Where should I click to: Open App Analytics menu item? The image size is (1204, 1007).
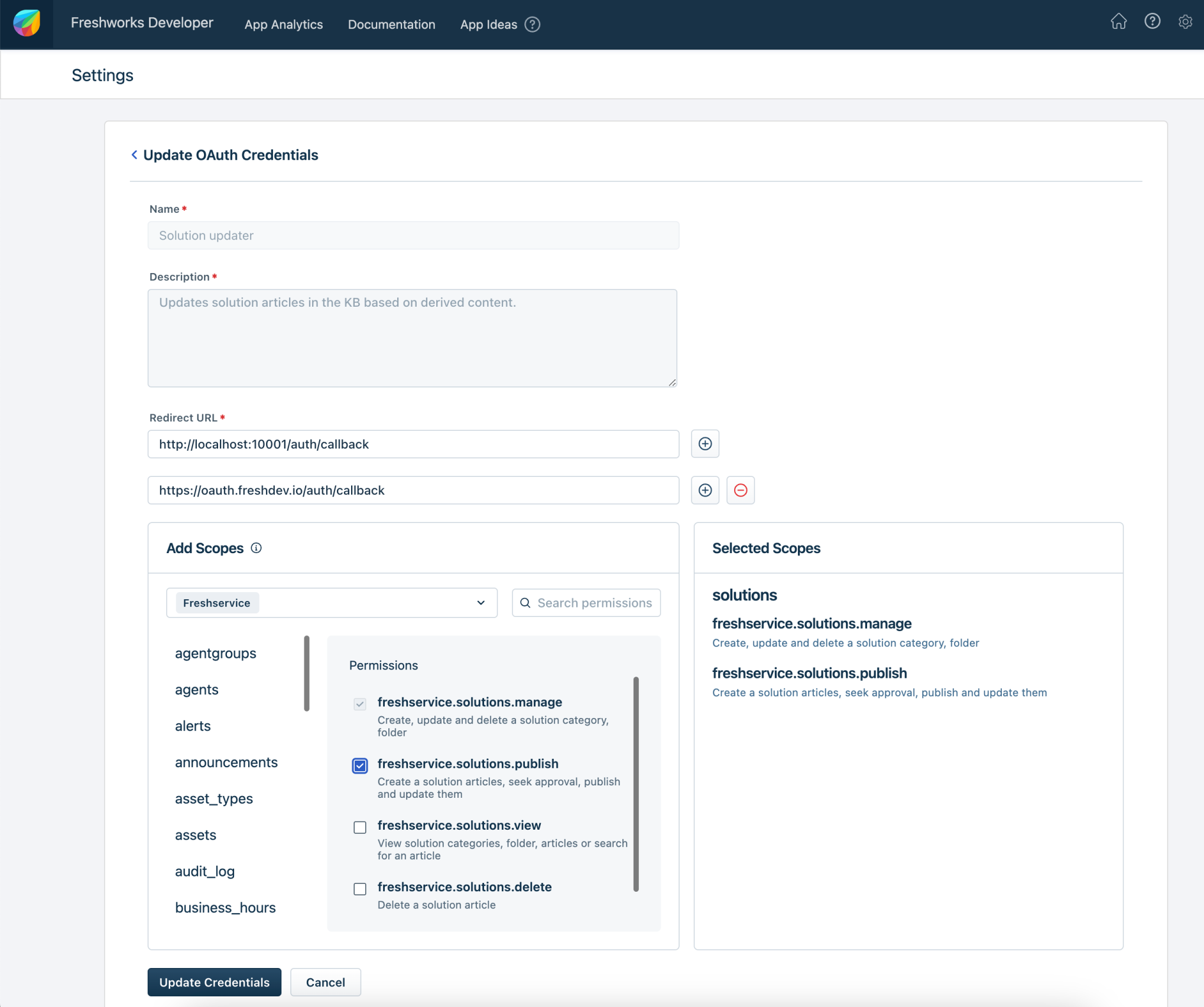pos(283,24)
